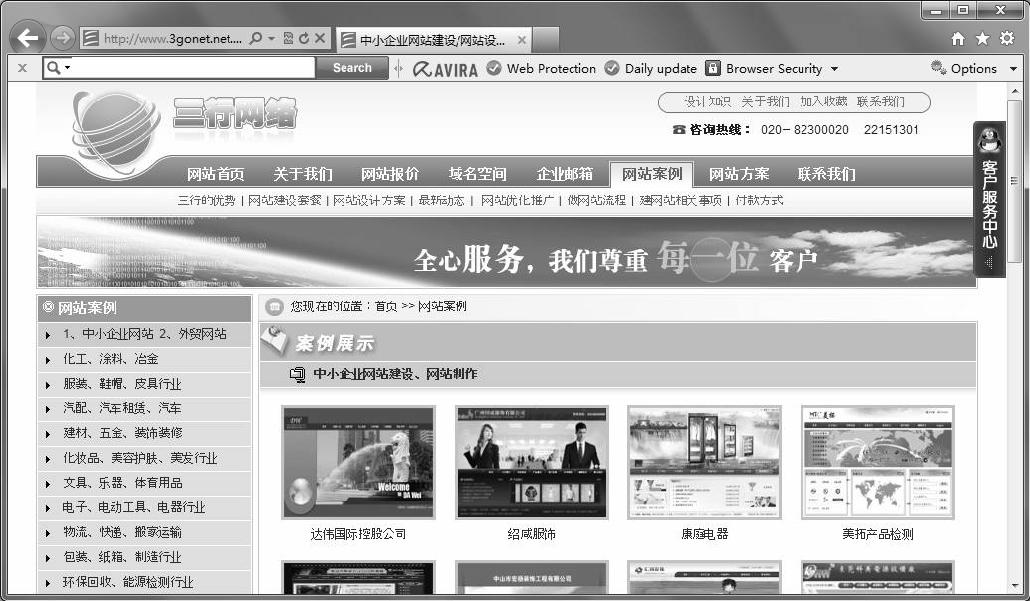Expand the 汽配、汽车租赁、汽车 category arrow
The height and width of the screenshot is (601, 1030).
coord(48,409)
